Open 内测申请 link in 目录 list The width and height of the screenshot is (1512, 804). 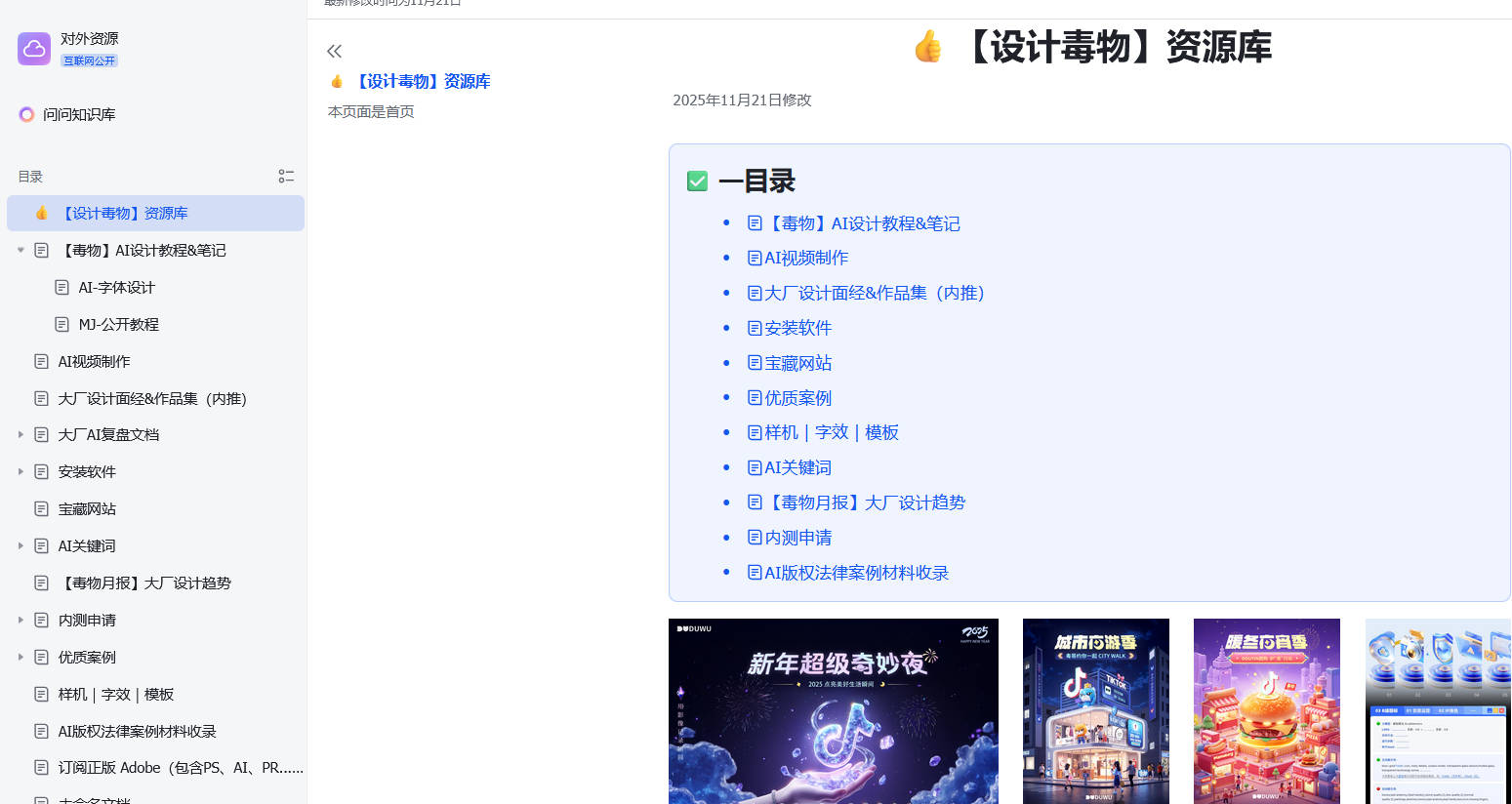(790, 538)
